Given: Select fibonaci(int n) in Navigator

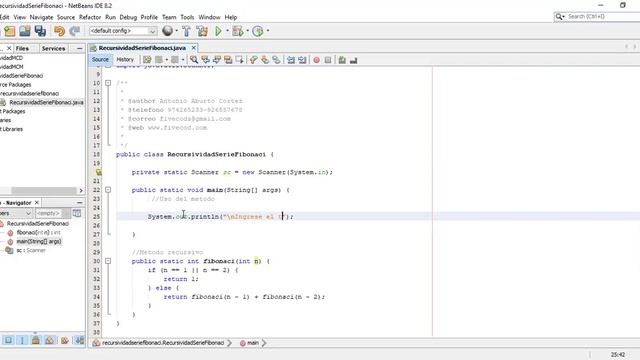Looking at the screenshot, I should coord(38,232).
